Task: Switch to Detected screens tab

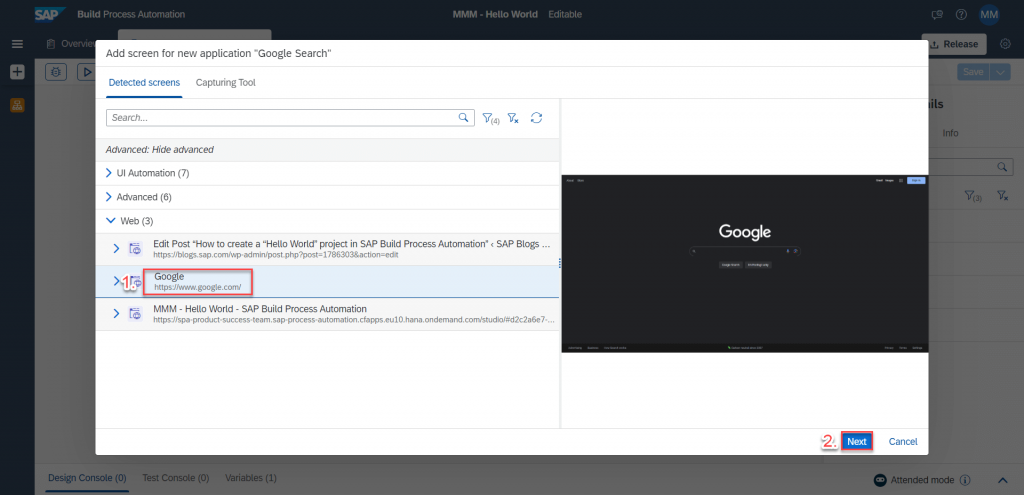Action: [x=144, y=83]
